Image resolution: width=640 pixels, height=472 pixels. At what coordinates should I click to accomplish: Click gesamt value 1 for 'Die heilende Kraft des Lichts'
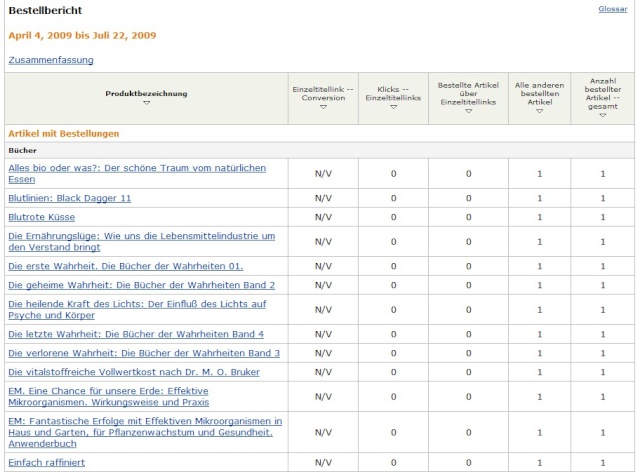(602, 309)
